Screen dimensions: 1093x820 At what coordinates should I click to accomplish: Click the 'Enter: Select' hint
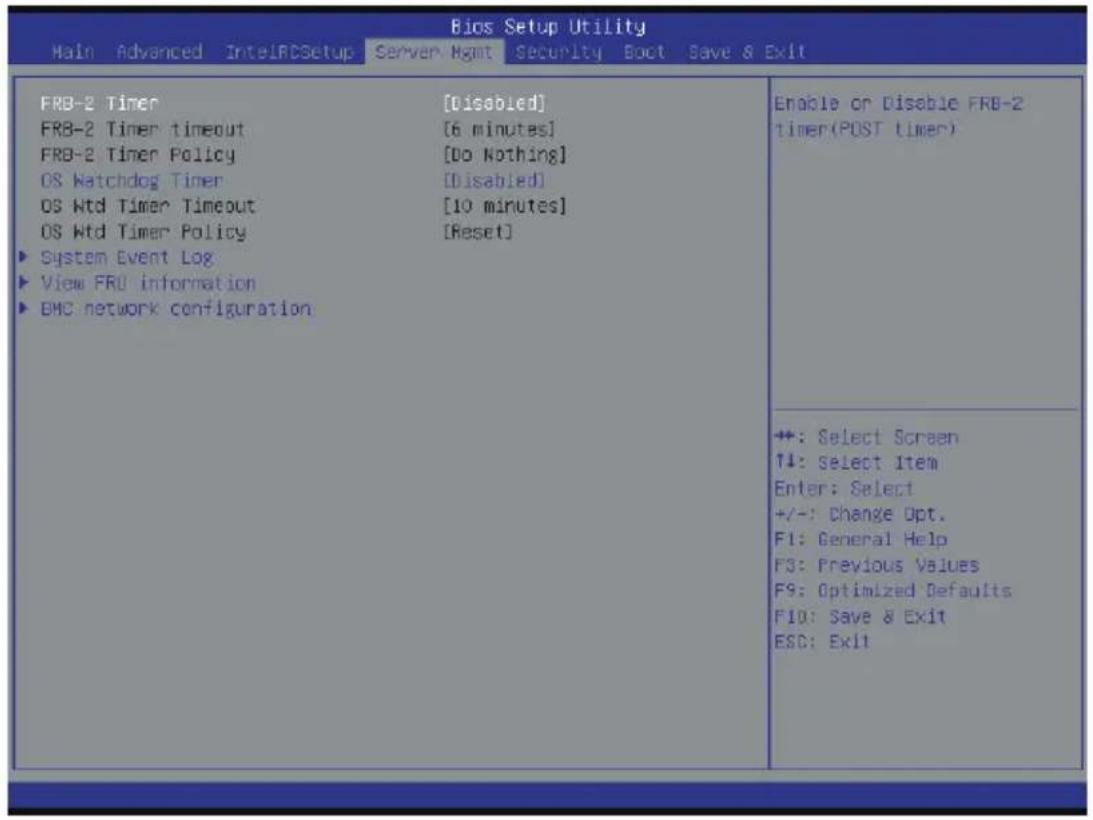coord(843,489)
